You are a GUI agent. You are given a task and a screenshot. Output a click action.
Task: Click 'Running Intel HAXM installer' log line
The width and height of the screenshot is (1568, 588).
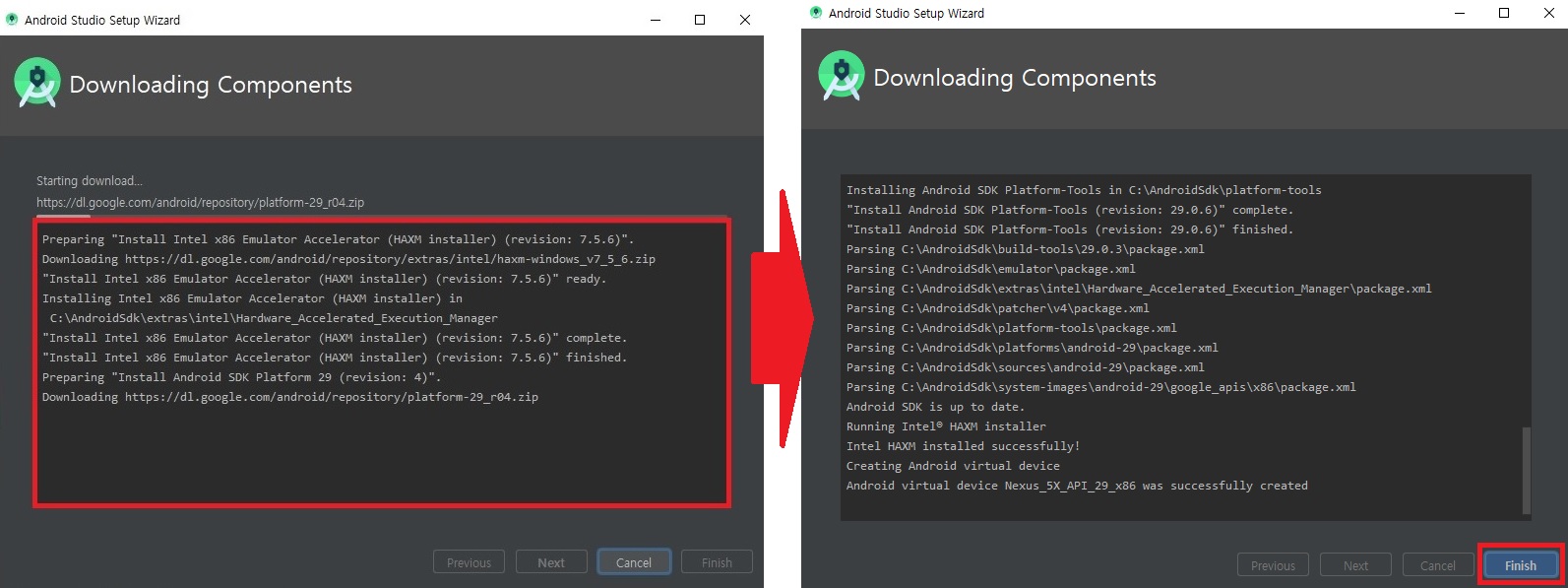[x=946, y=426]
